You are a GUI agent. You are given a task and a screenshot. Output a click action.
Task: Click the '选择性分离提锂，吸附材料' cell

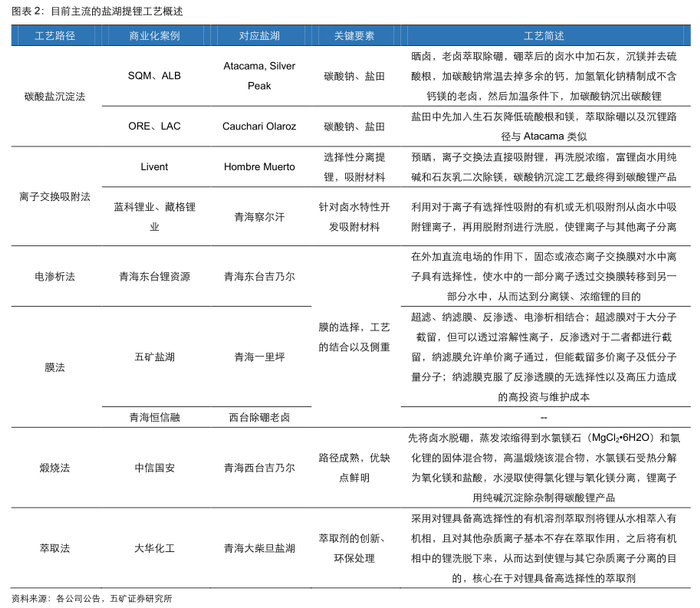point(354,167)
